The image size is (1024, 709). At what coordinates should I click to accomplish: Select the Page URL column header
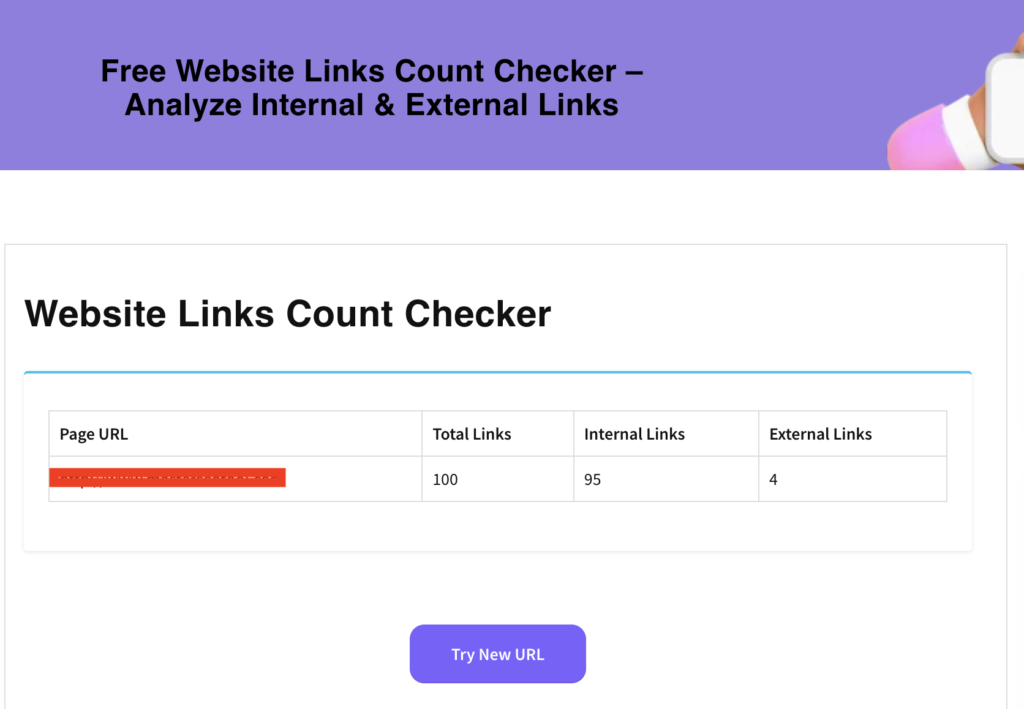(x=93, y=433)
